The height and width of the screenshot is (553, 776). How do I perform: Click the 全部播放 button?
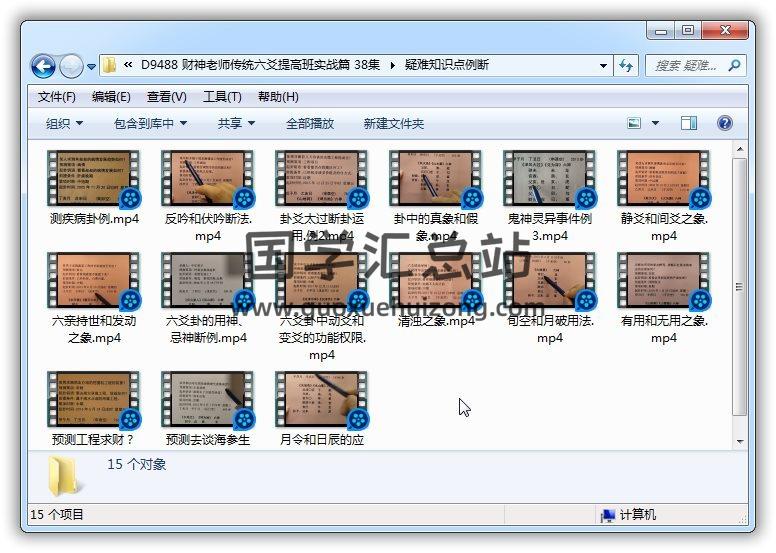(310, 123)
